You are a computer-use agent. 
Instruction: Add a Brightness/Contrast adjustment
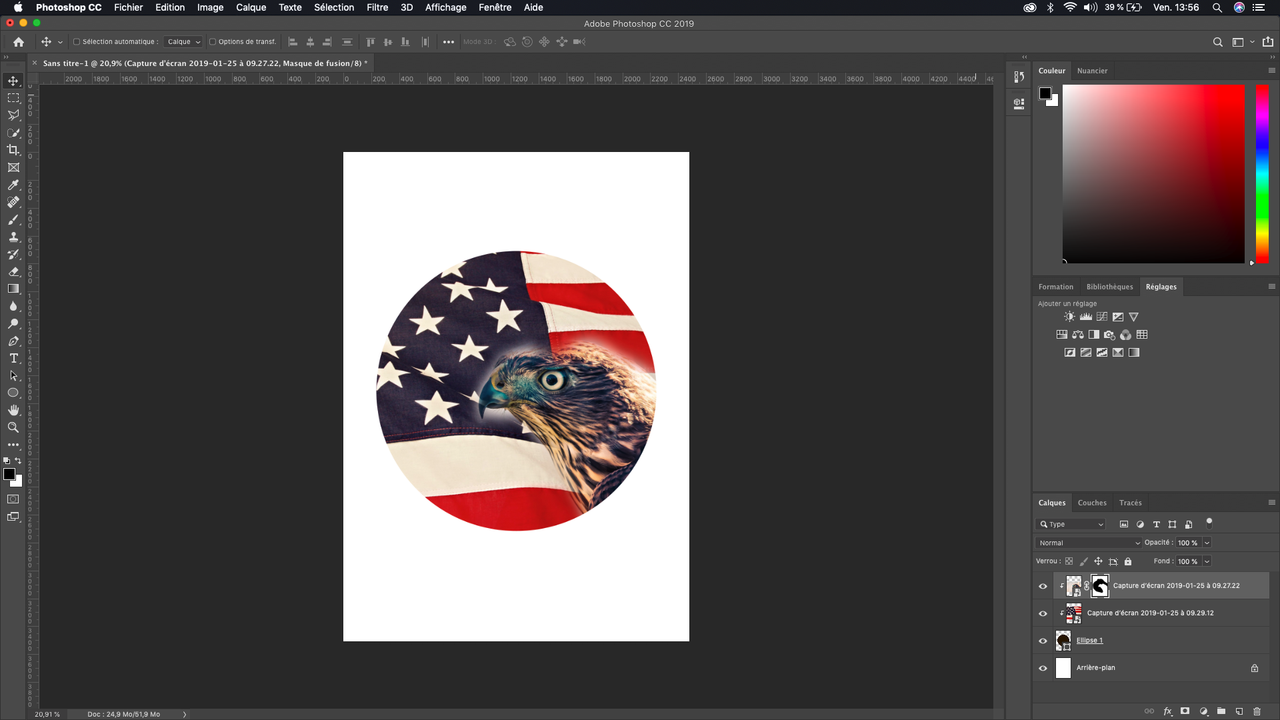coord(1070,317)
